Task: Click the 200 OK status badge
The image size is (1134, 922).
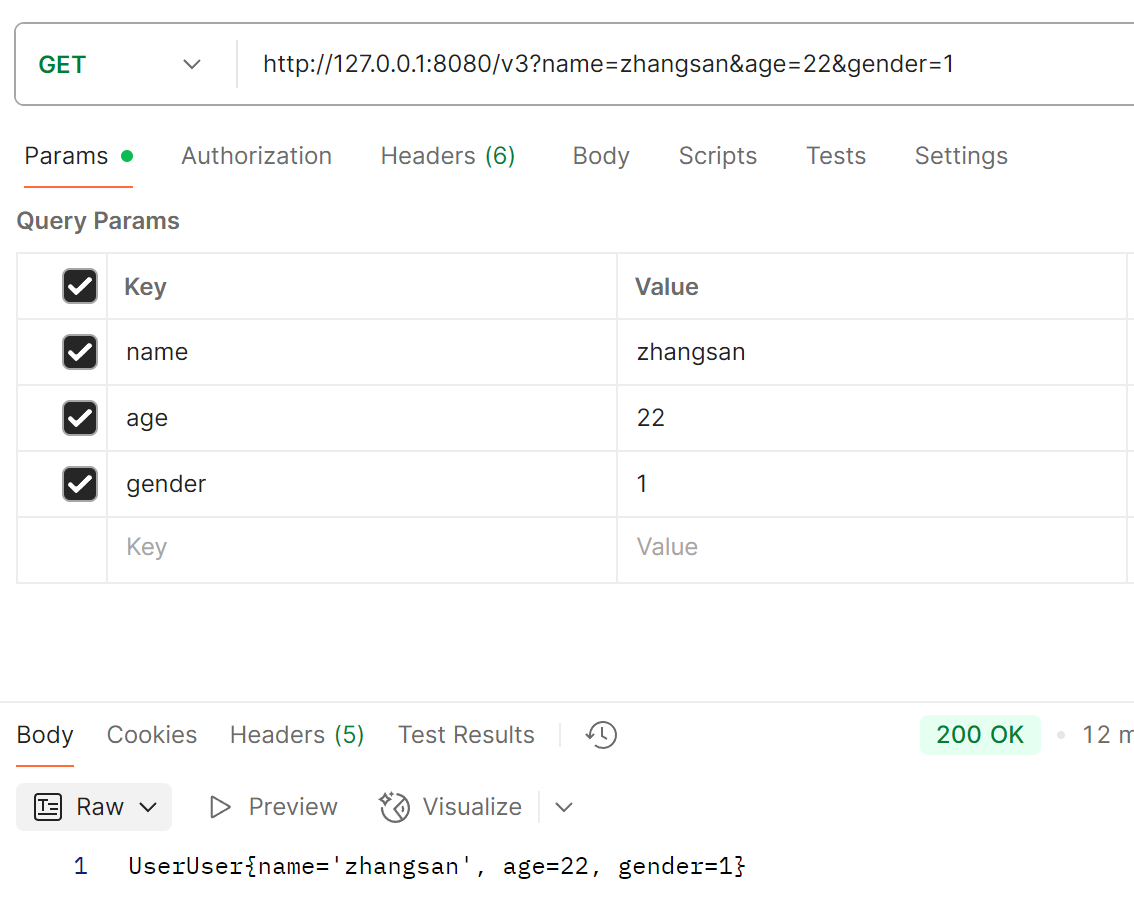Action: [979, 735]
